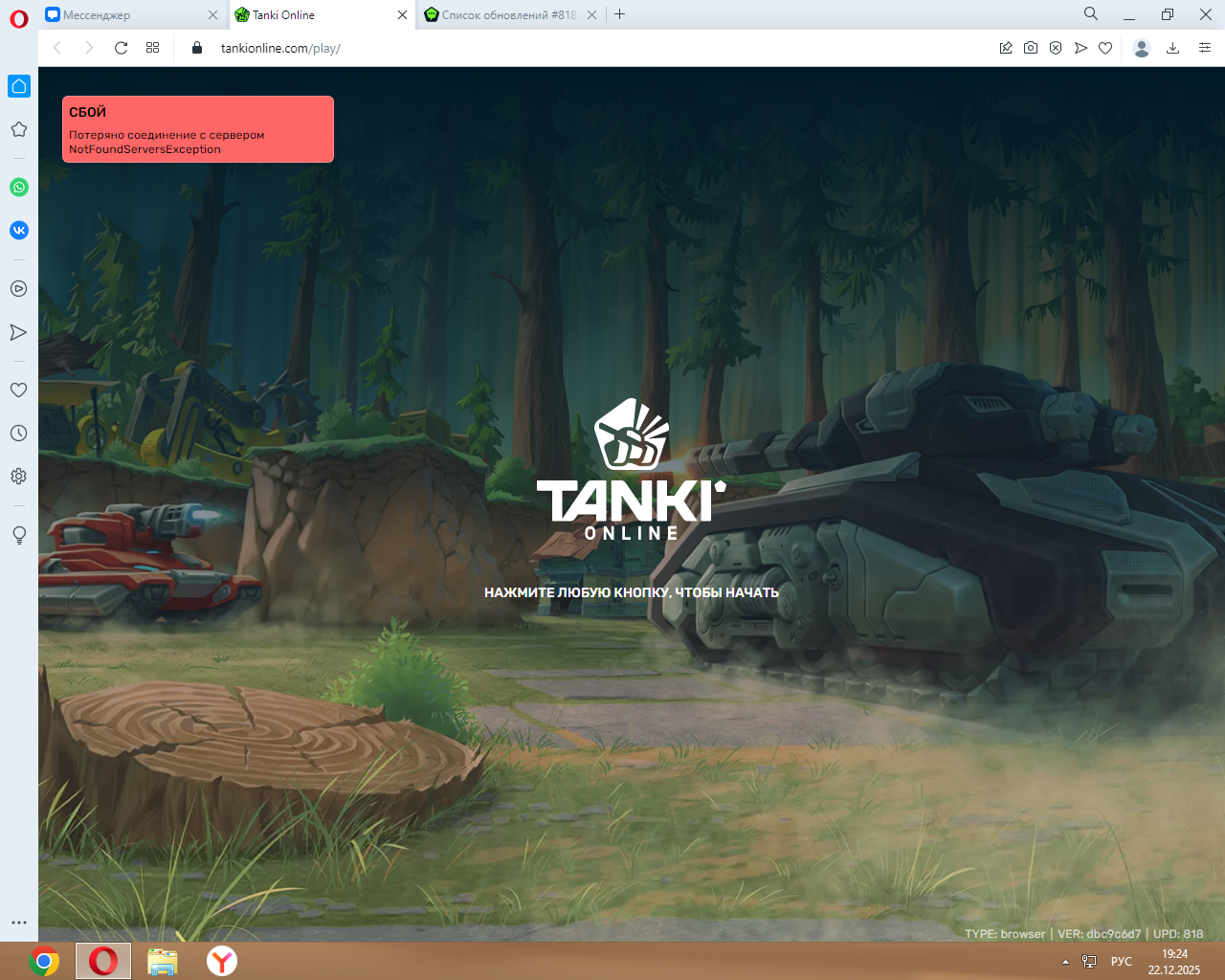
Task: Show hidden system tray icons
Action: click(1065, 962)
